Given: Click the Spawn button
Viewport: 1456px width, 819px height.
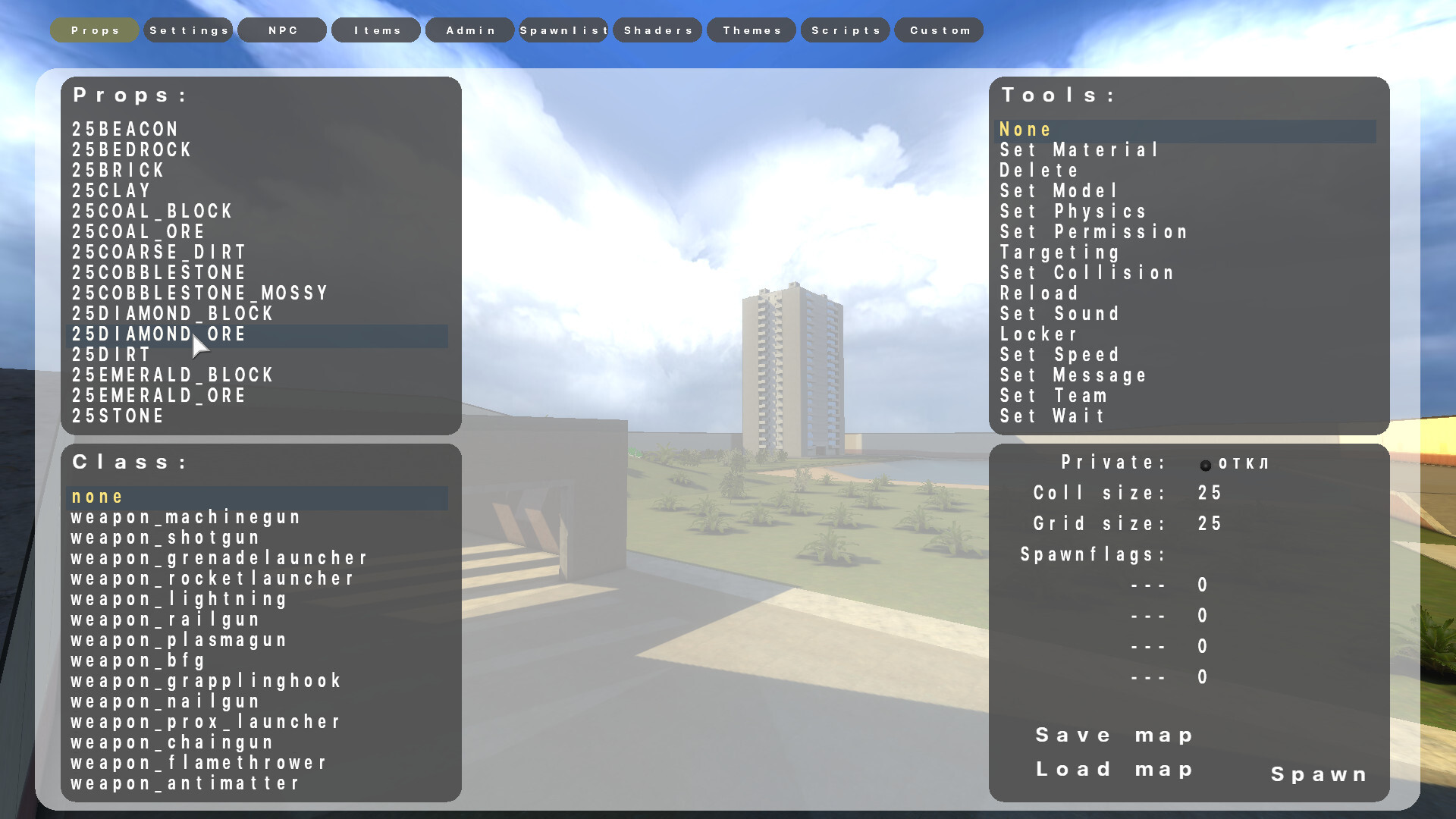Looking at the screenshot, I should click(1319, 774).
